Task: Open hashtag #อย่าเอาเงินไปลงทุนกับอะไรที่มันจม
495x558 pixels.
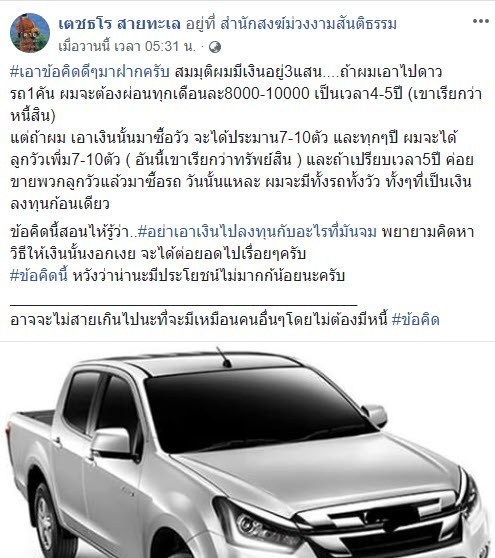Action: 257,232
